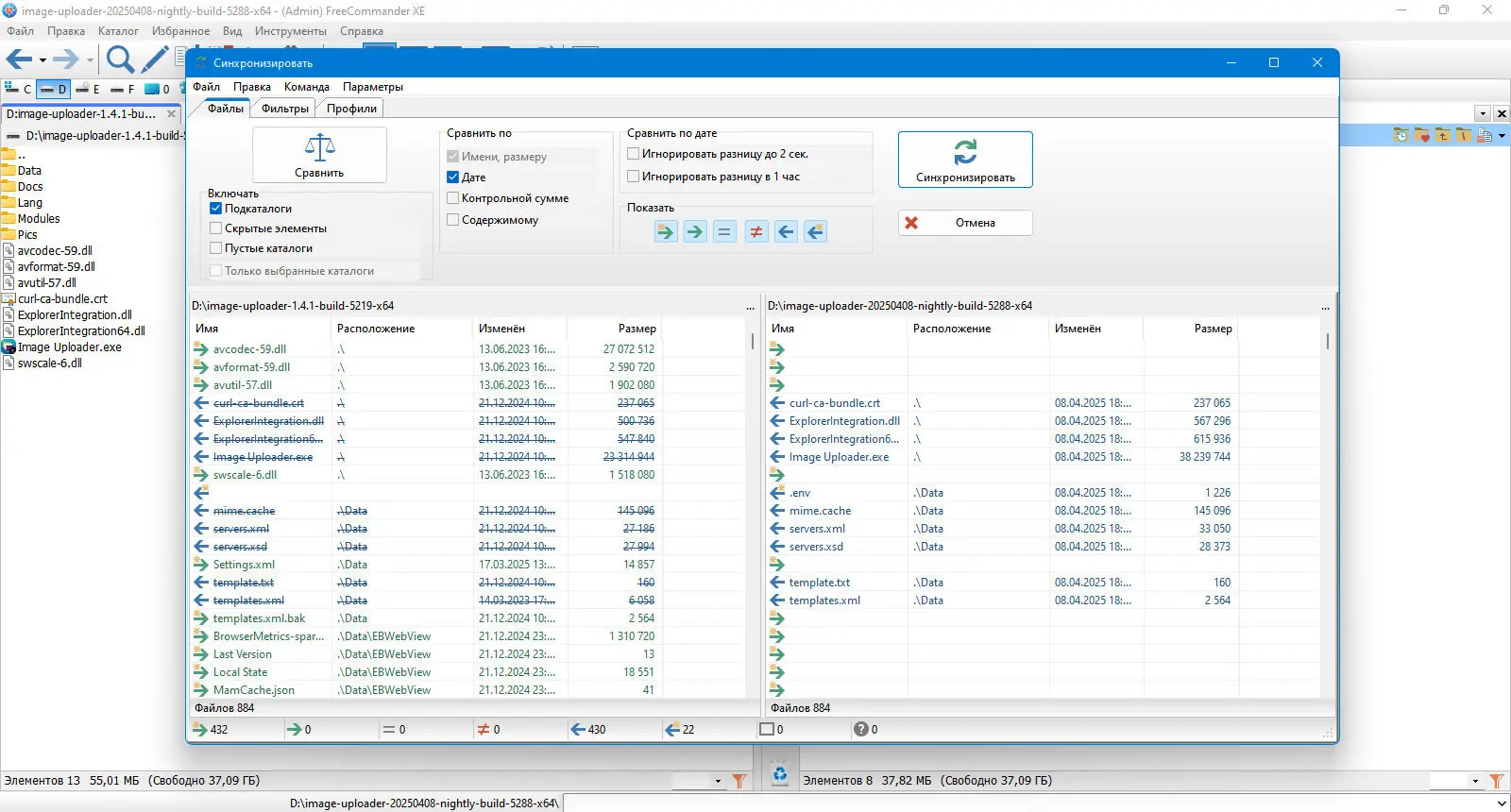Select drive D in drive bar
The width and height of the screenshot is (1511, 812).
click(53, 90)
